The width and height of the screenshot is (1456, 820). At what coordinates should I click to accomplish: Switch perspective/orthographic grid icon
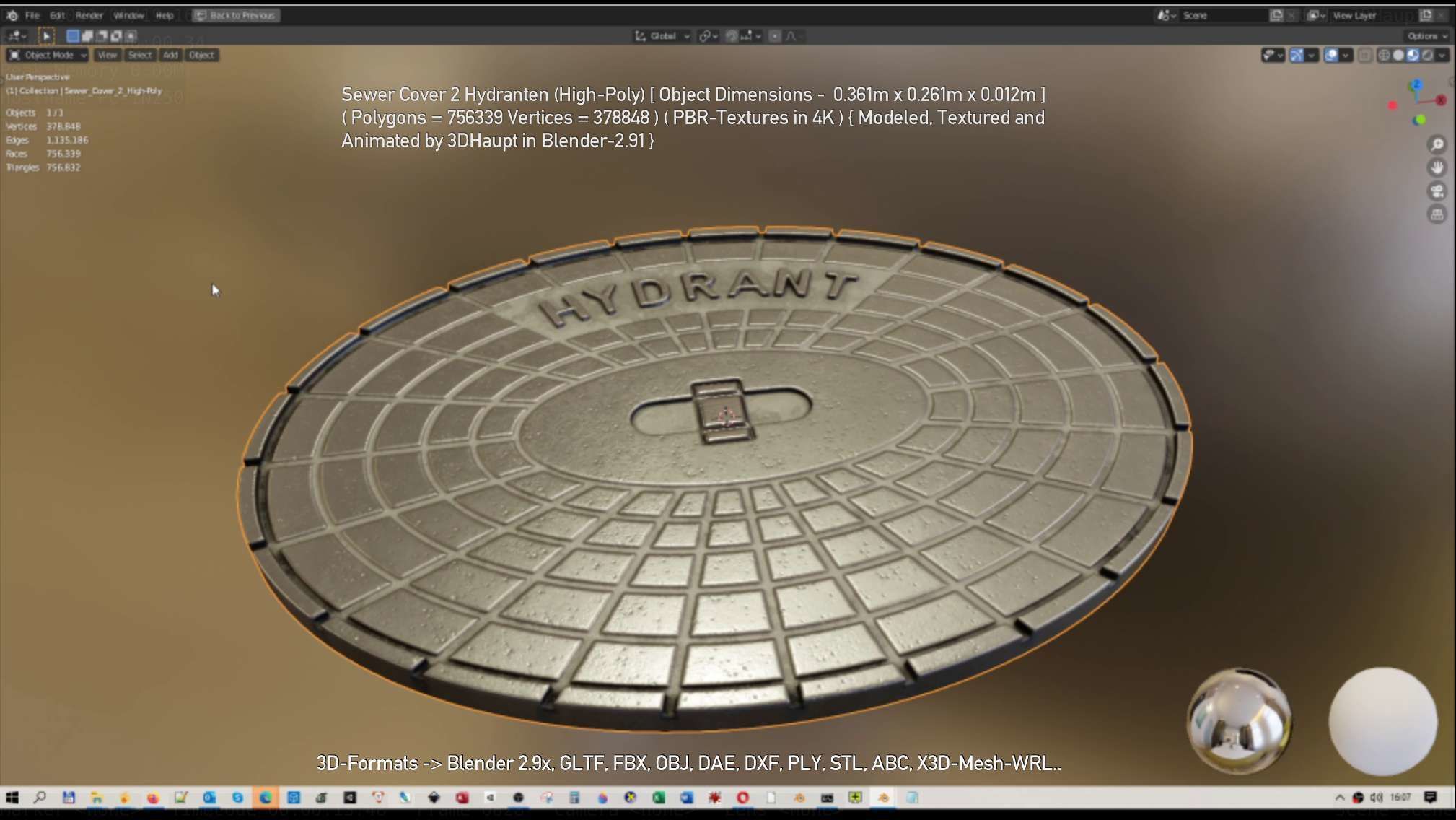(1437, 214)
